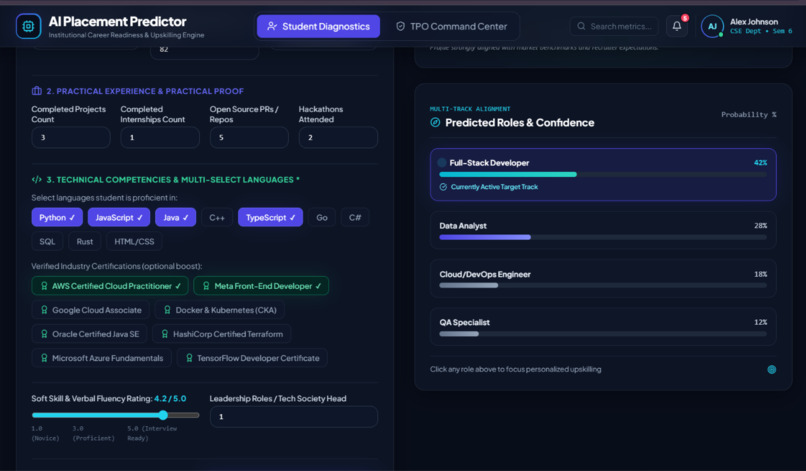Click the AJ user avatar
806x471 pixels.
coord(712,26)
